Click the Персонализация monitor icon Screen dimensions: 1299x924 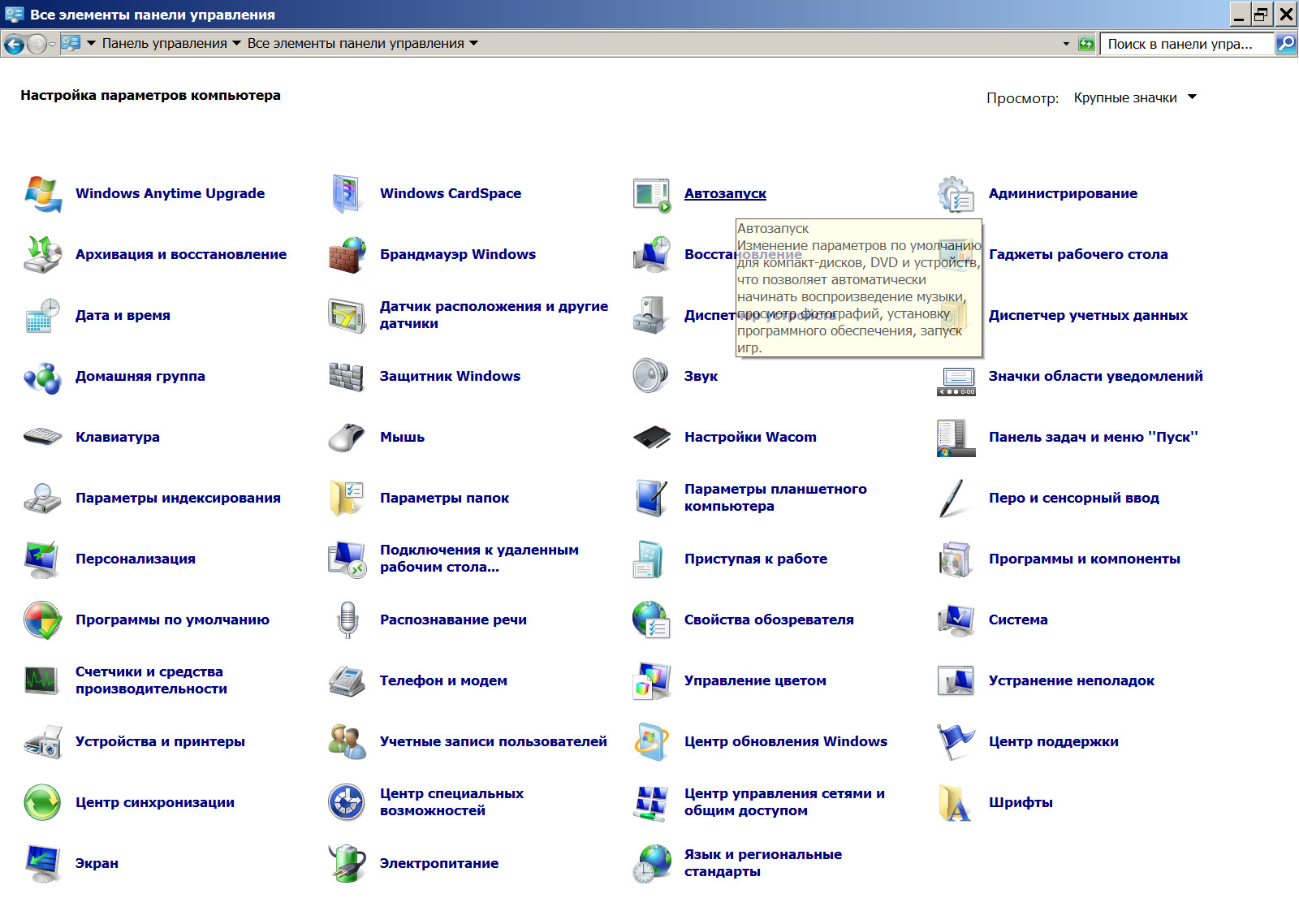42,559
